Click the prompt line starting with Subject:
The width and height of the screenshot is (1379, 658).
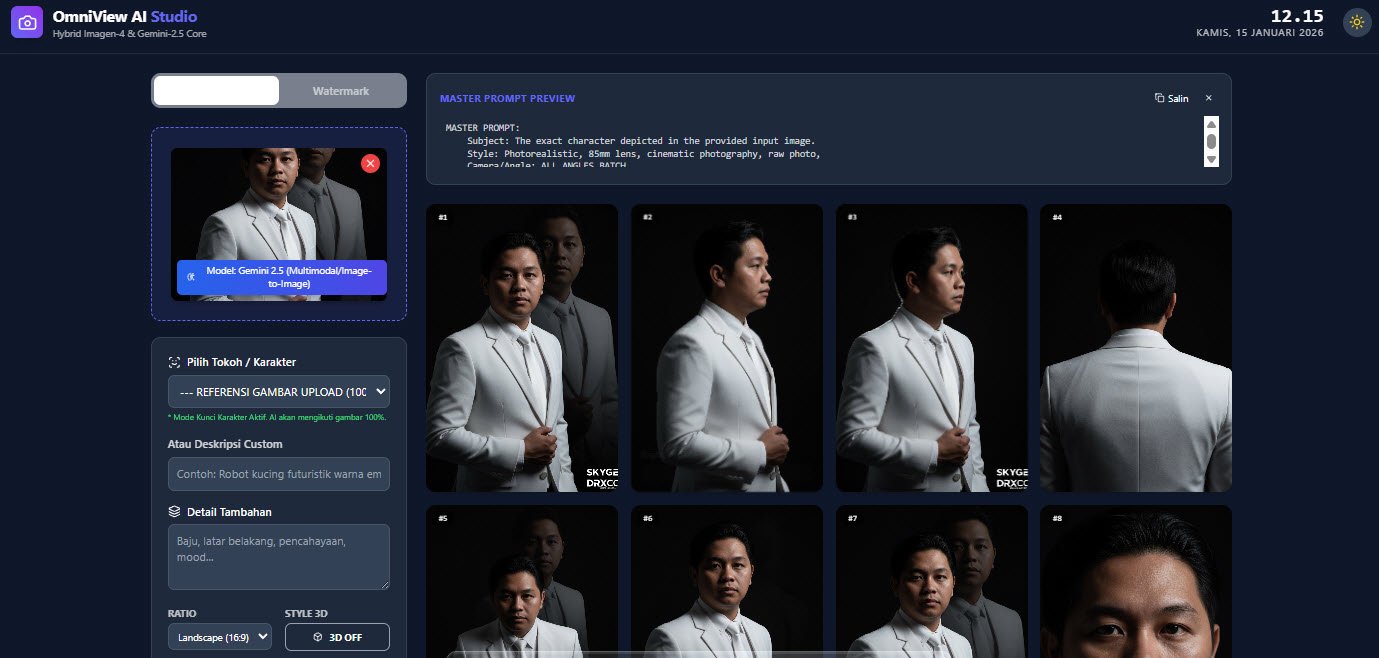[x=641, y=141]
